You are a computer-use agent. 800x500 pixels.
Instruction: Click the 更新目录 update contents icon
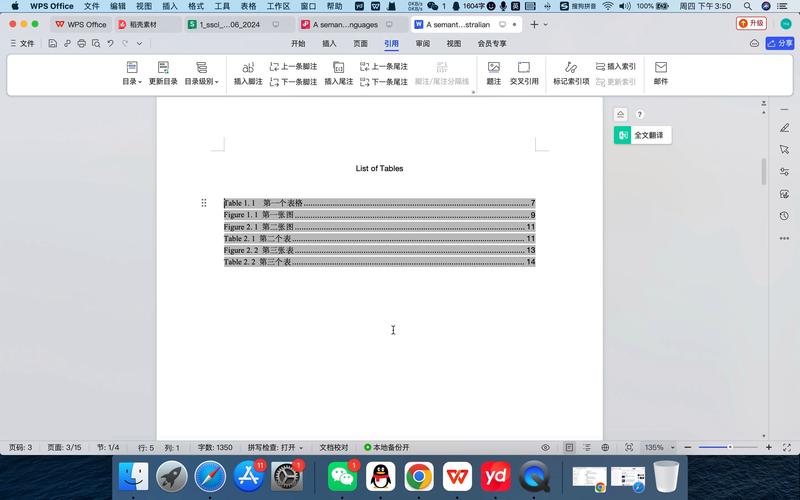coord(163,73)
